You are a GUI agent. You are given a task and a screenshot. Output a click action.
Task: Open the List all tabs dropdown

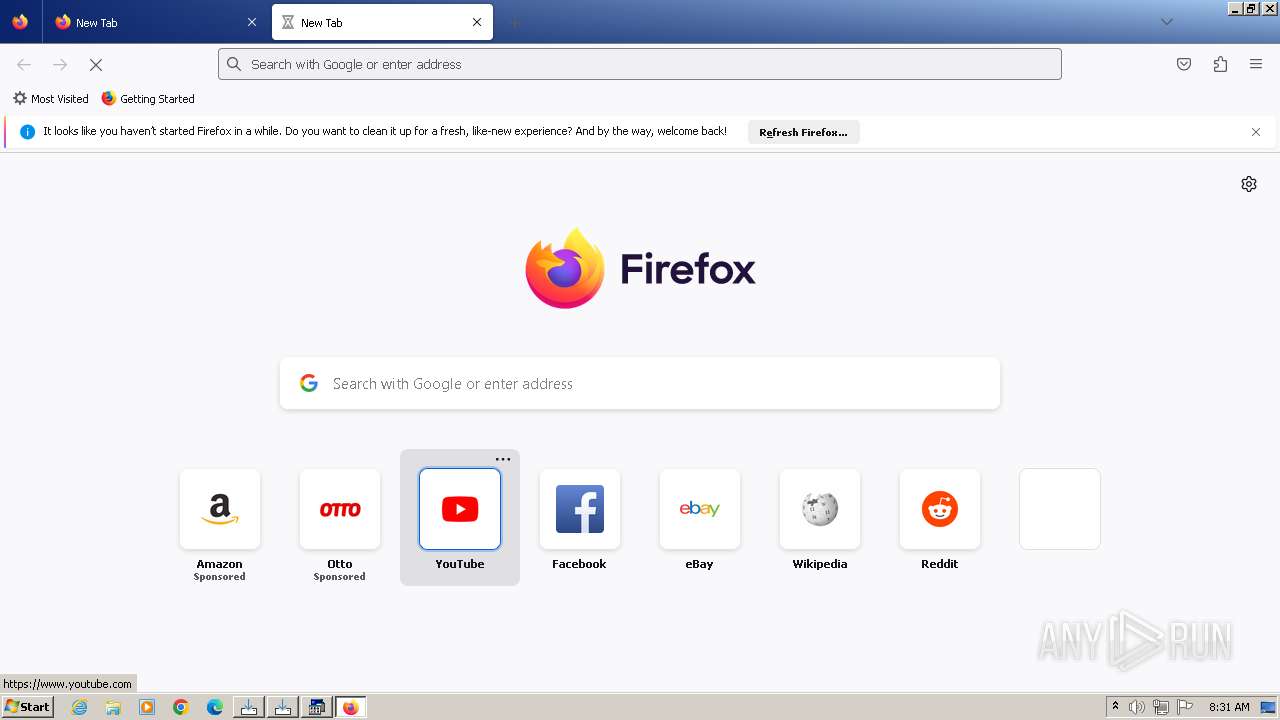click(1166, 22)
